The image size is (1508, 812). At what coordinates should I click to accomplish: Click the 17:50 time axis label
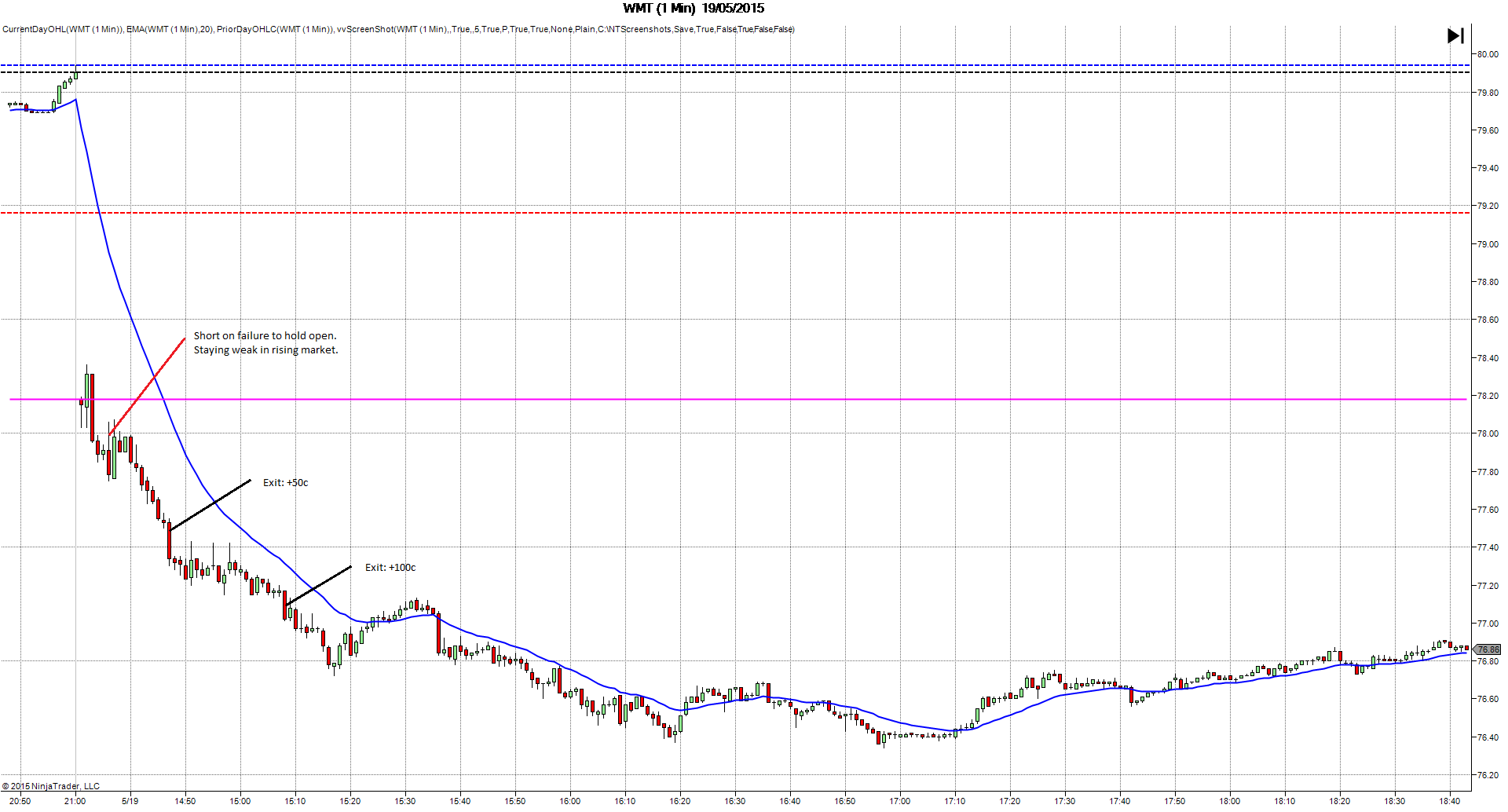[x=1175, y=801]
